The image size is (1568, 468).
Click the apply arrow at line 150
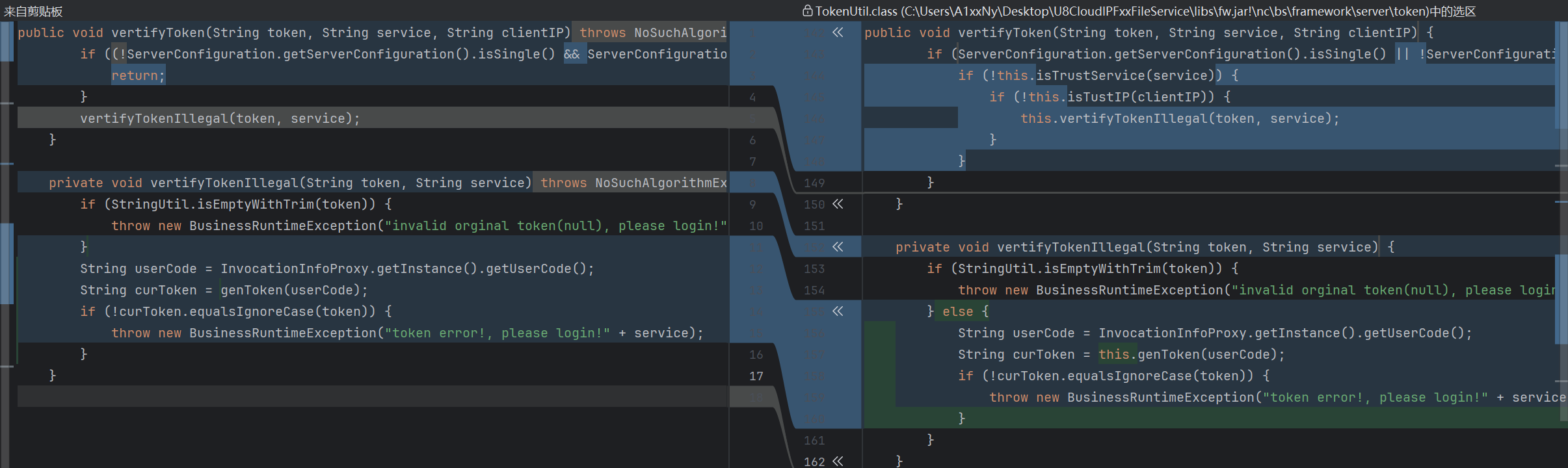click(x=838, y=204)
